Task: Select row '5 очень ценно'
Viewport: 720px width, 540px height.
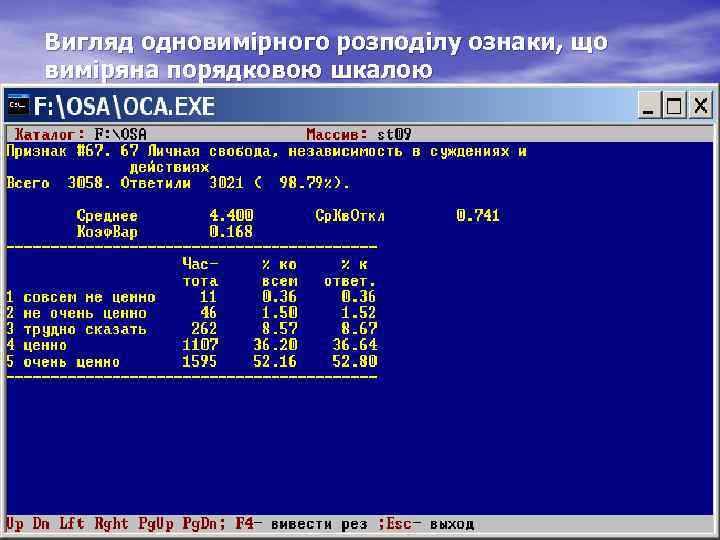Action: pos(191,362)
